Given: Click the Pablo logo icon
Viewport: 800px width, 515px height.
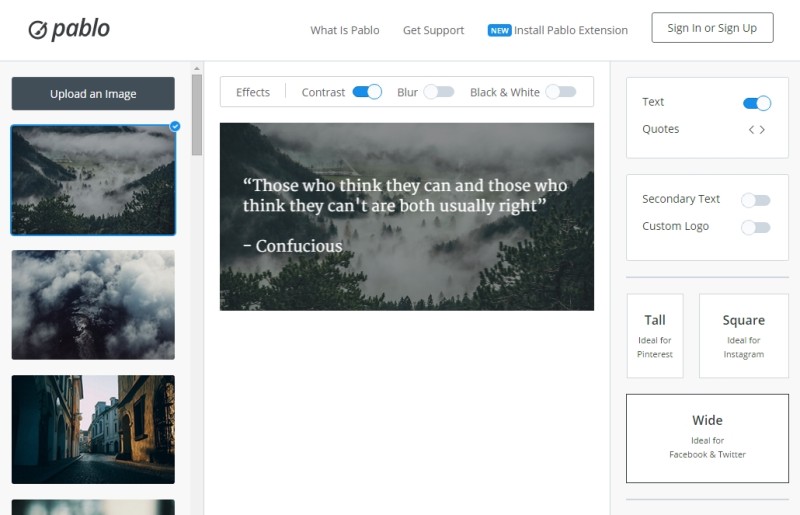Looking at the screenshot, I should 38,30.
